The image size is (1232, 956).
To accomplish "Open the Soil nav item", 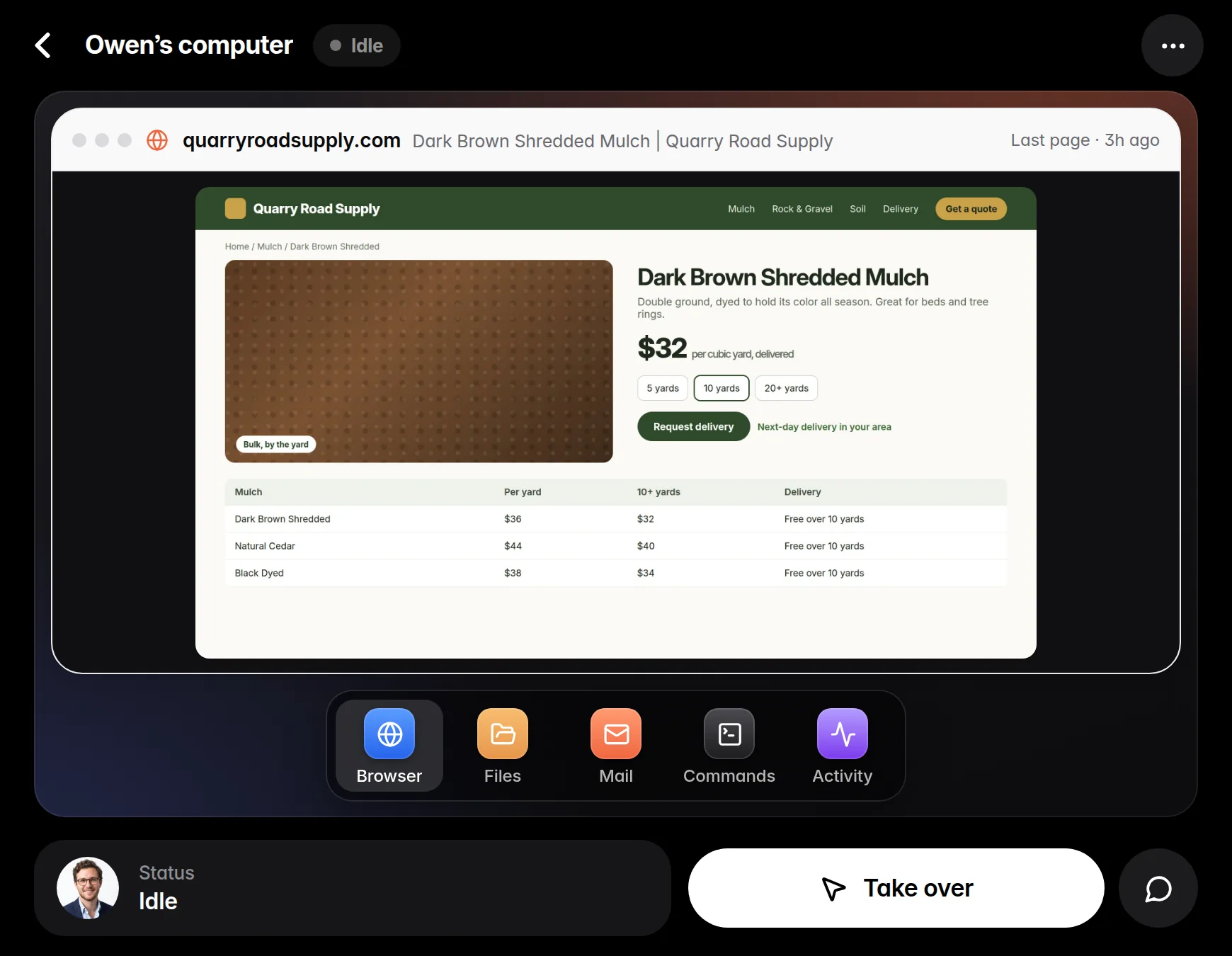I will [857, 209].
